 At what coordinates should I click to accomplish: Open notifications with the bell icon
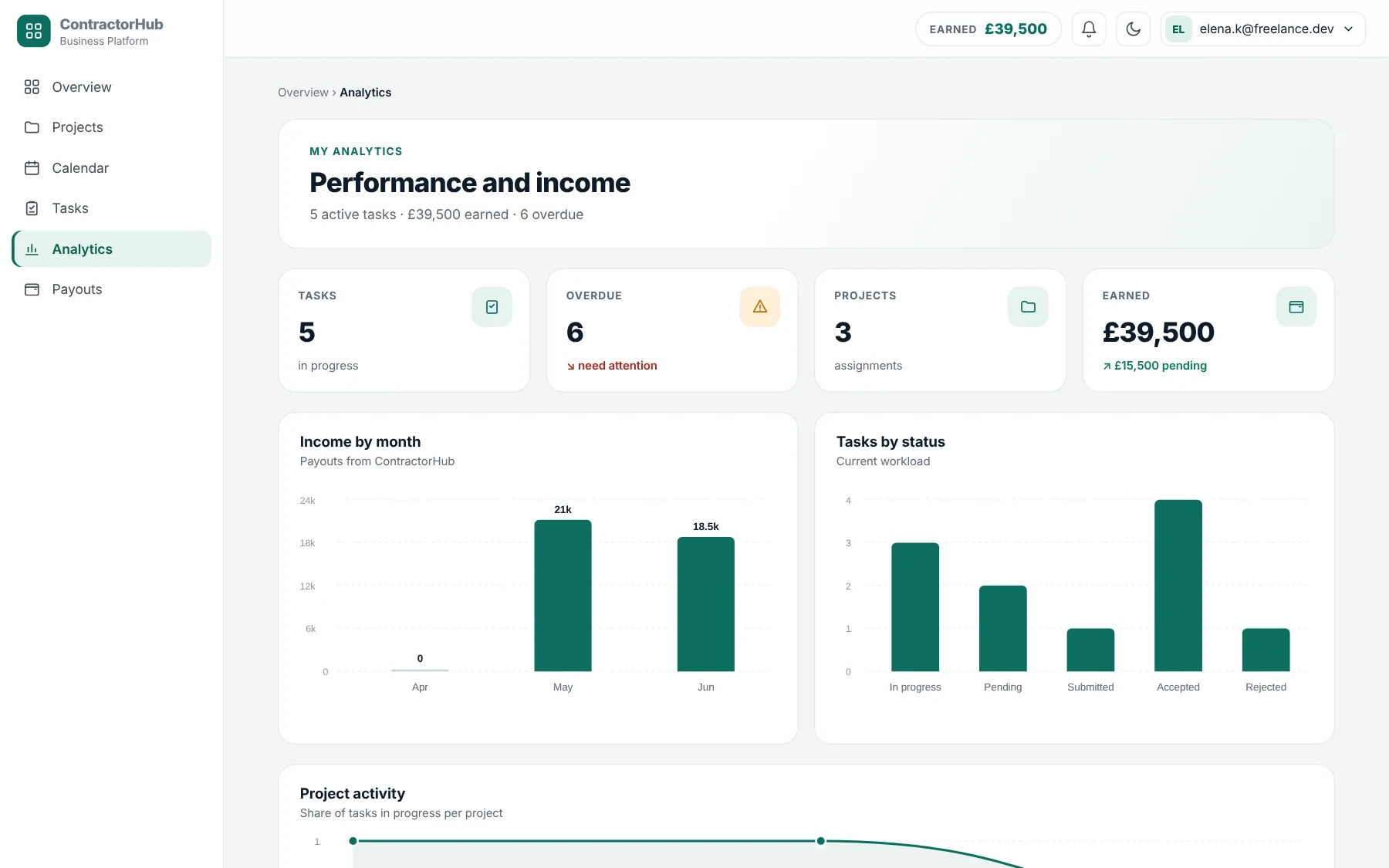point(1088,29)
